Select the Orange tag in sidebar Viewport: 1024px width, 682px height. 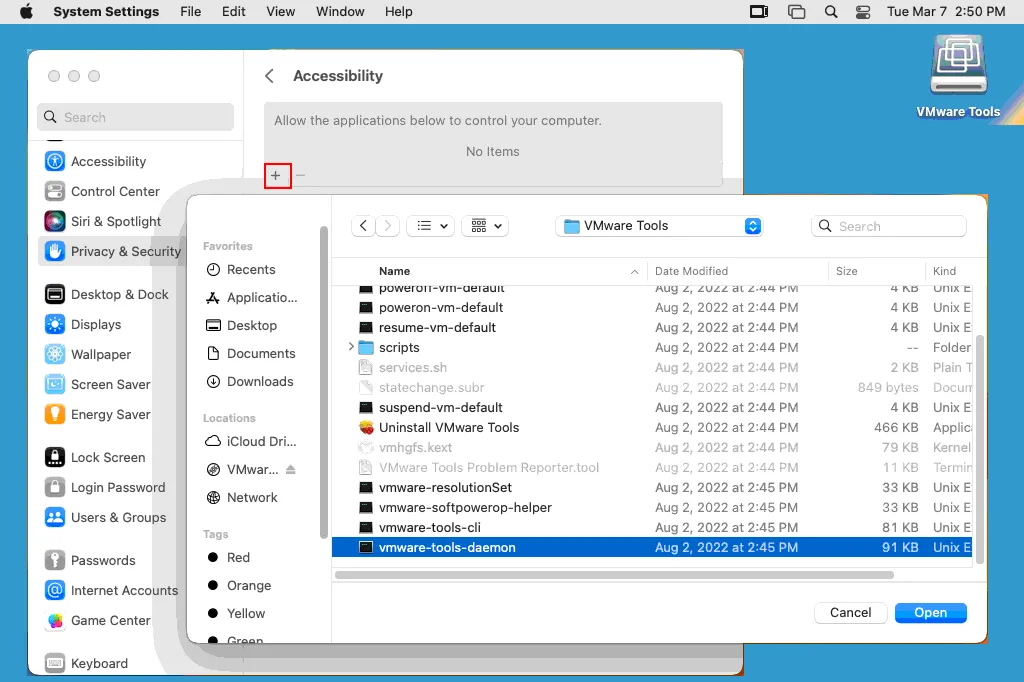point(248,585)
